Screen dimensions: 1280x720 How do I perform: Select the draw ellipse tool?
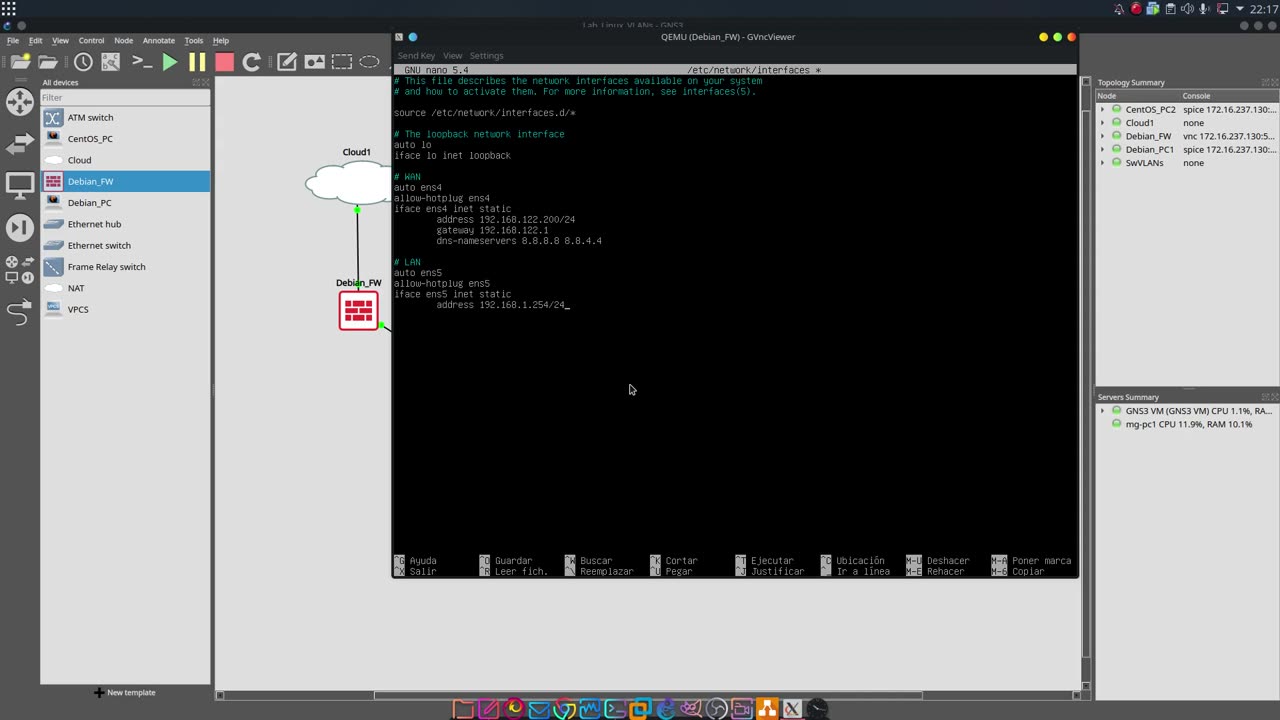(x=370, y=62)
